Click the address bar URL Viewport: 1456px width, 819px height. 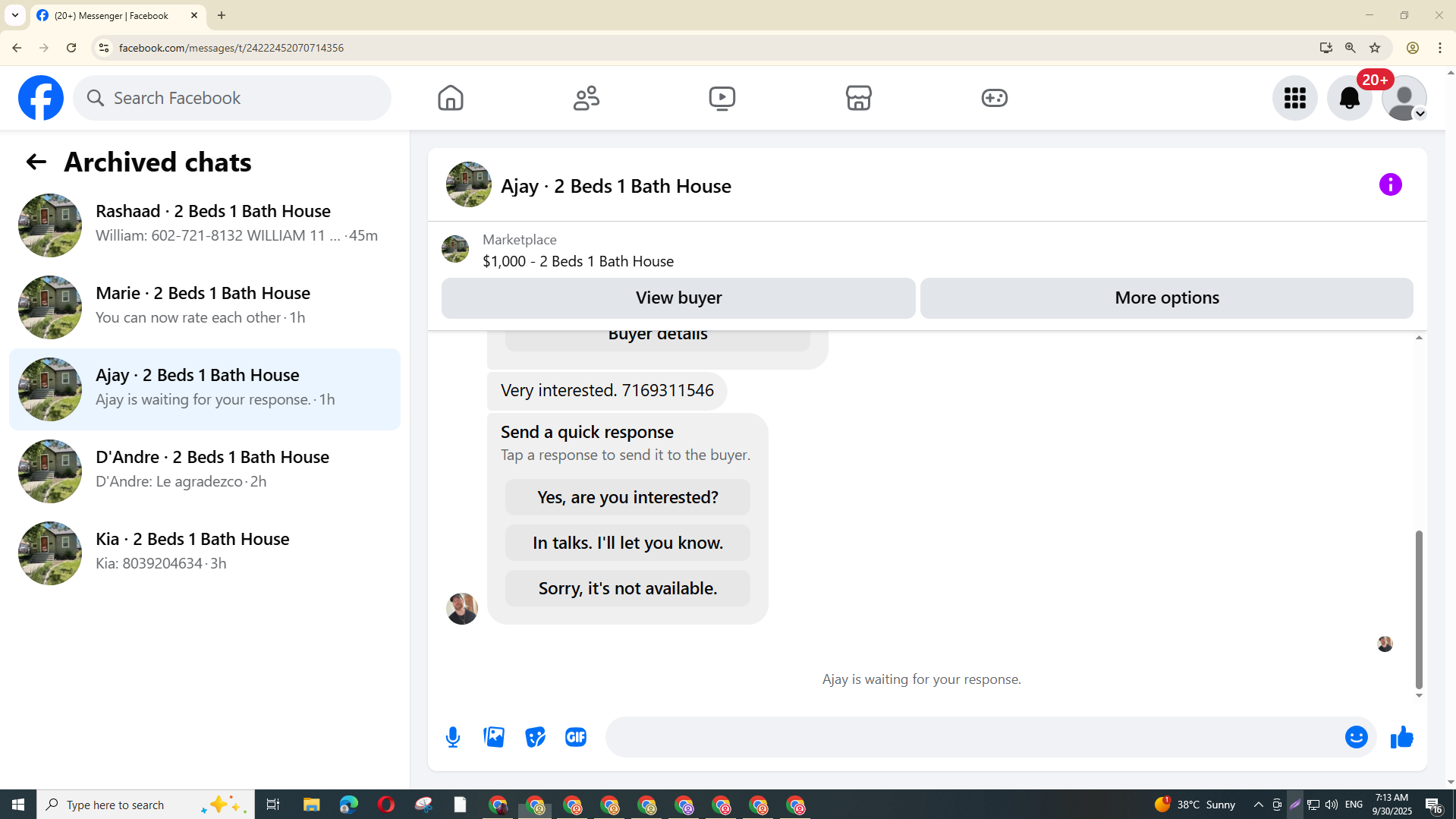pyautogui.click(x=231, y=48)
